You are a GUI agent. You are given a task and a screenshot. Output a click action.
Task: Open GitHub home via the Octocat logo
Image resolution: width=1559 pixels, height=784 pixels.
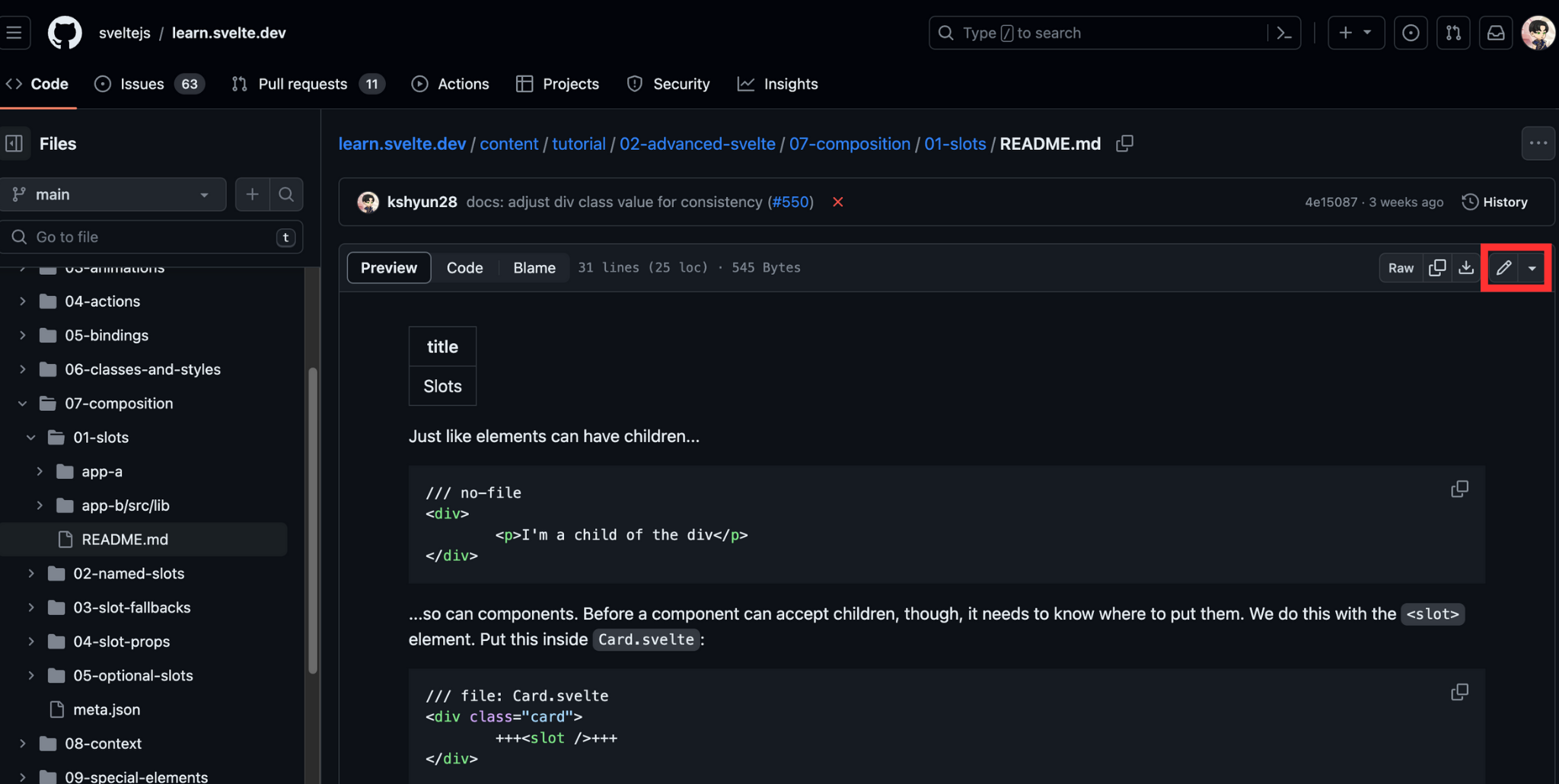coord(64,32)
